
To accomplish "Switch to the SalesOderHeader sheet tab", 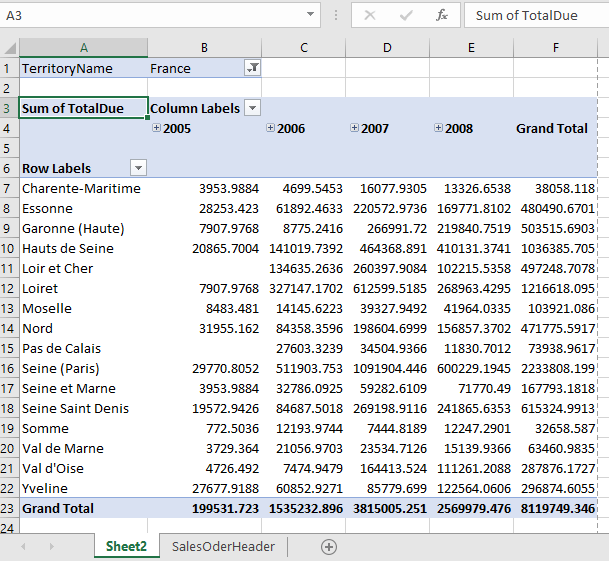I will 223,547.
